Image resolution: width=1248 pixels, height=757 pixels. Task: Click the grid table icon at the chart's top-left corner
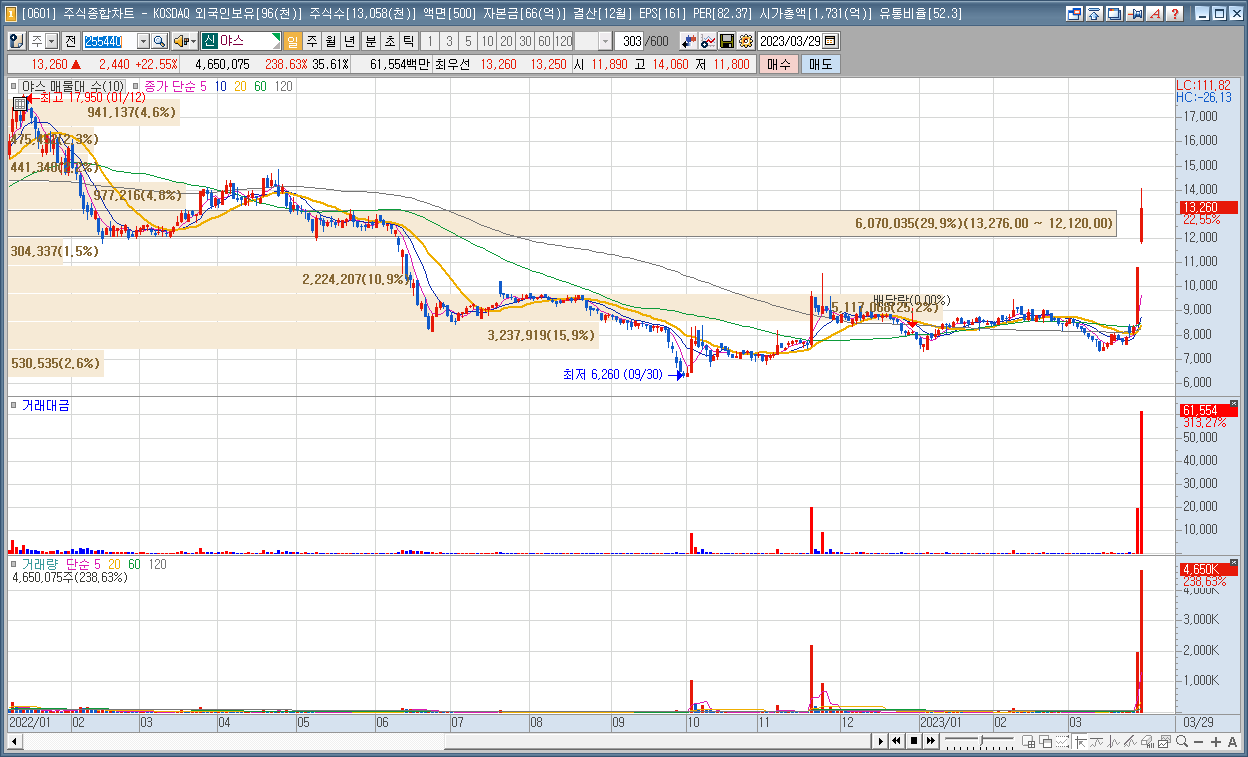pyautogui.click(x=19, y=103)
